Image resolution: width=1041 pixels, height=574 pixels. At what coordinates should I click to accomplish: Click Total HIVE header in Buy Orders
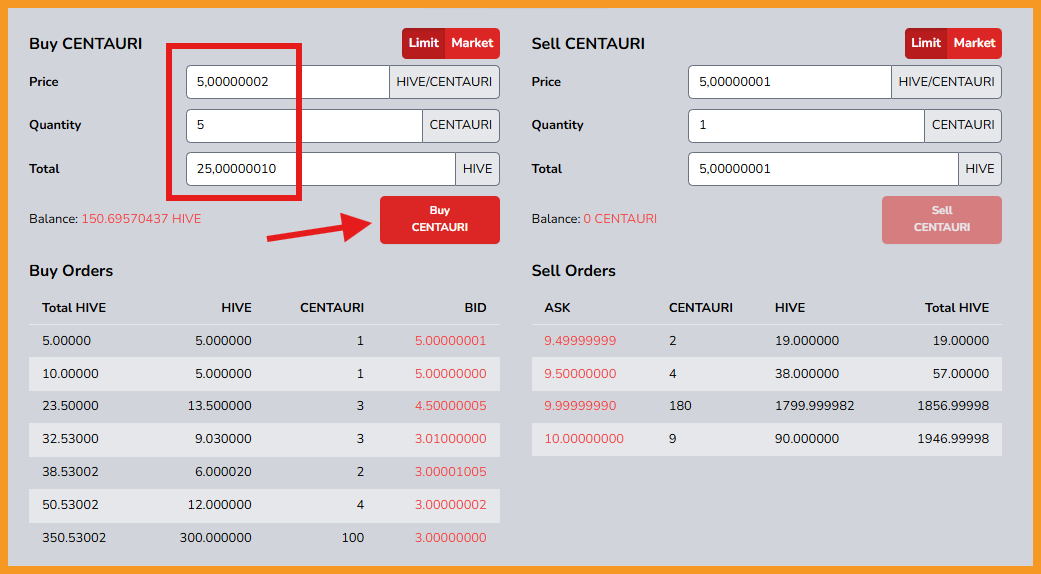tap(74, 308)
